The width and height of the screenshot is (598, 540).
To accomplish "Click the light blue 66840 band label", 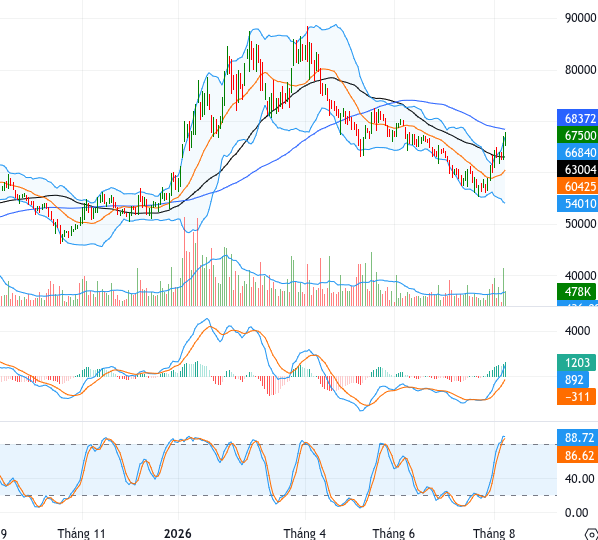I will click(x=577, y=153).
